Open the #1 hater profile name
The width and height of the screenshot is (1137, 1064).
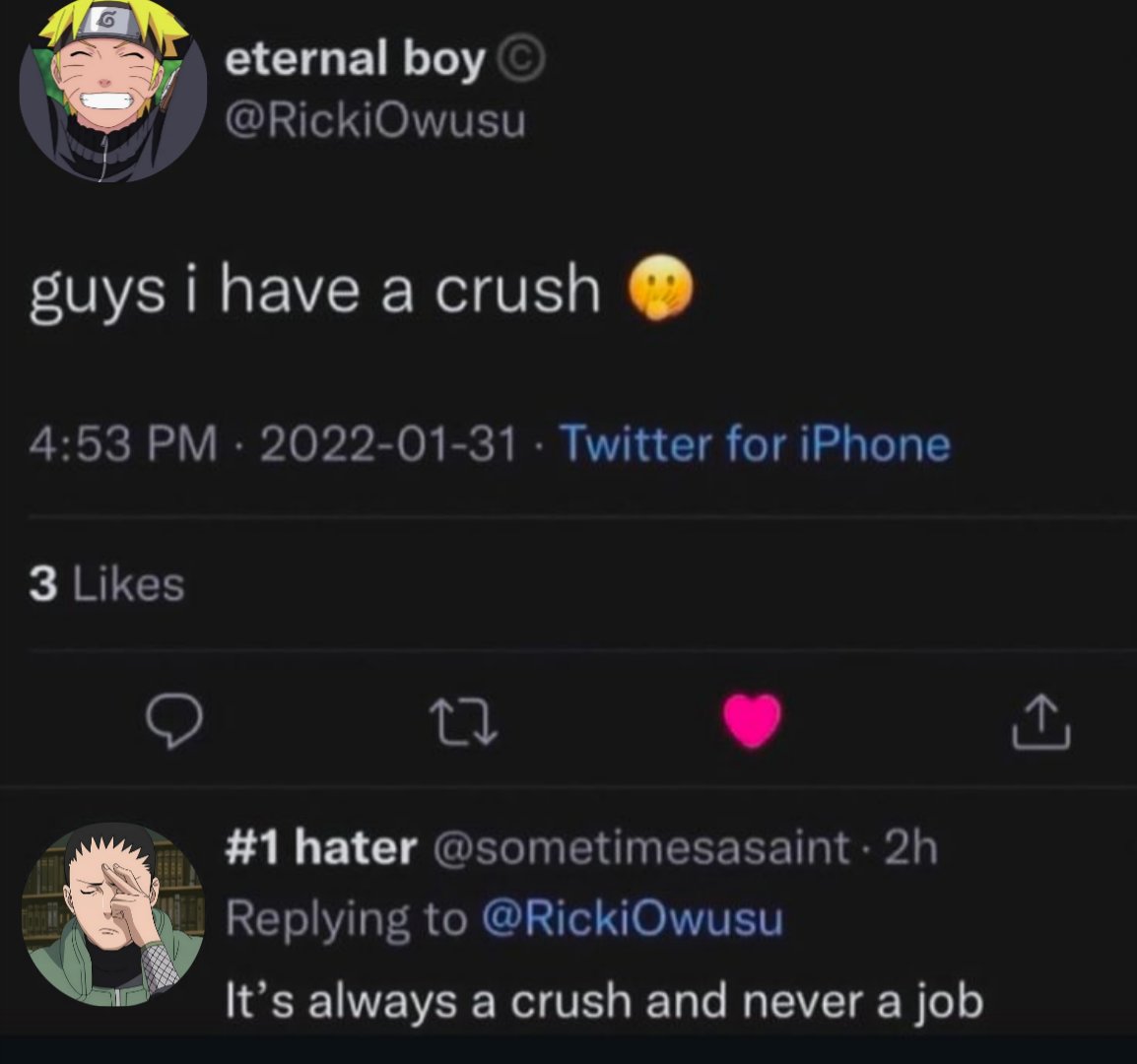(321, 847)
